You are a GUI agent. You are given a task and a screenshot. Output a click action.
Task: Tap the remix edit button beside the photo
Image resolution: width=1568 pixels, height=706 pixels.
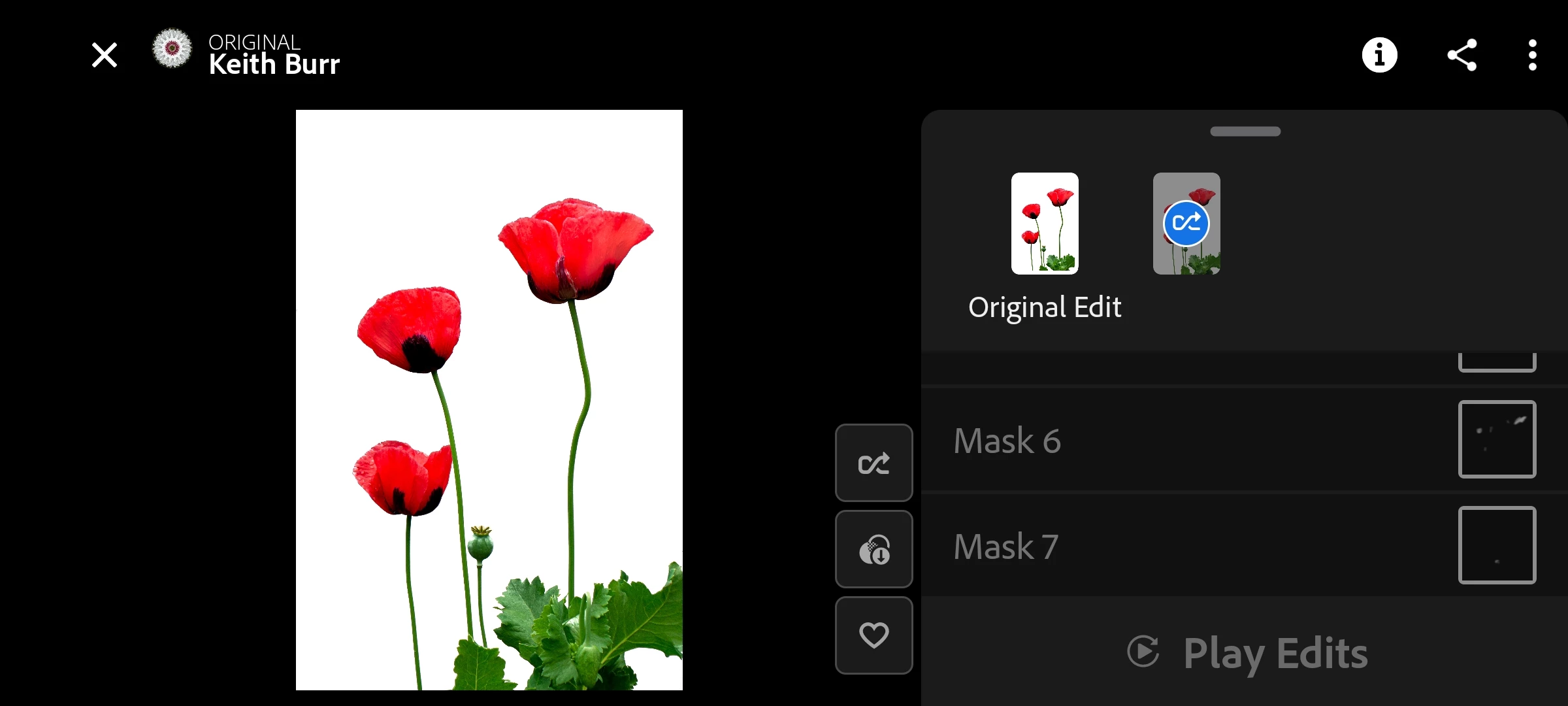point(874,463)
